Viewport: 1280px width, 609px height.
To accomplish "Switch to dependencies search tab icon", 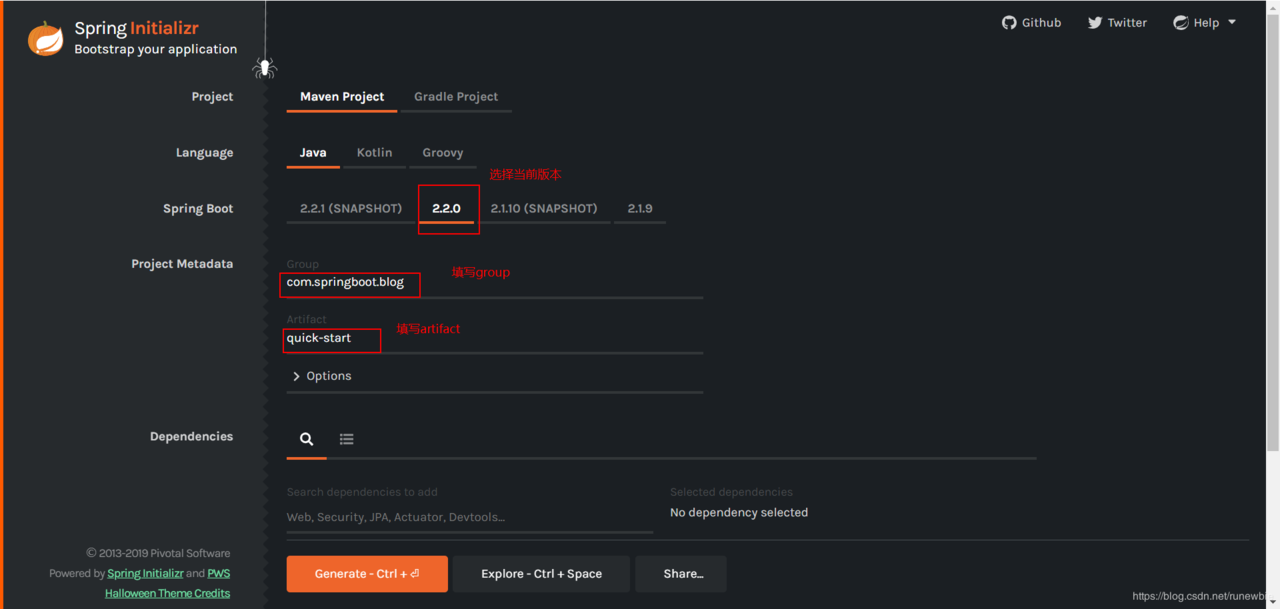I will pos(307,439).
